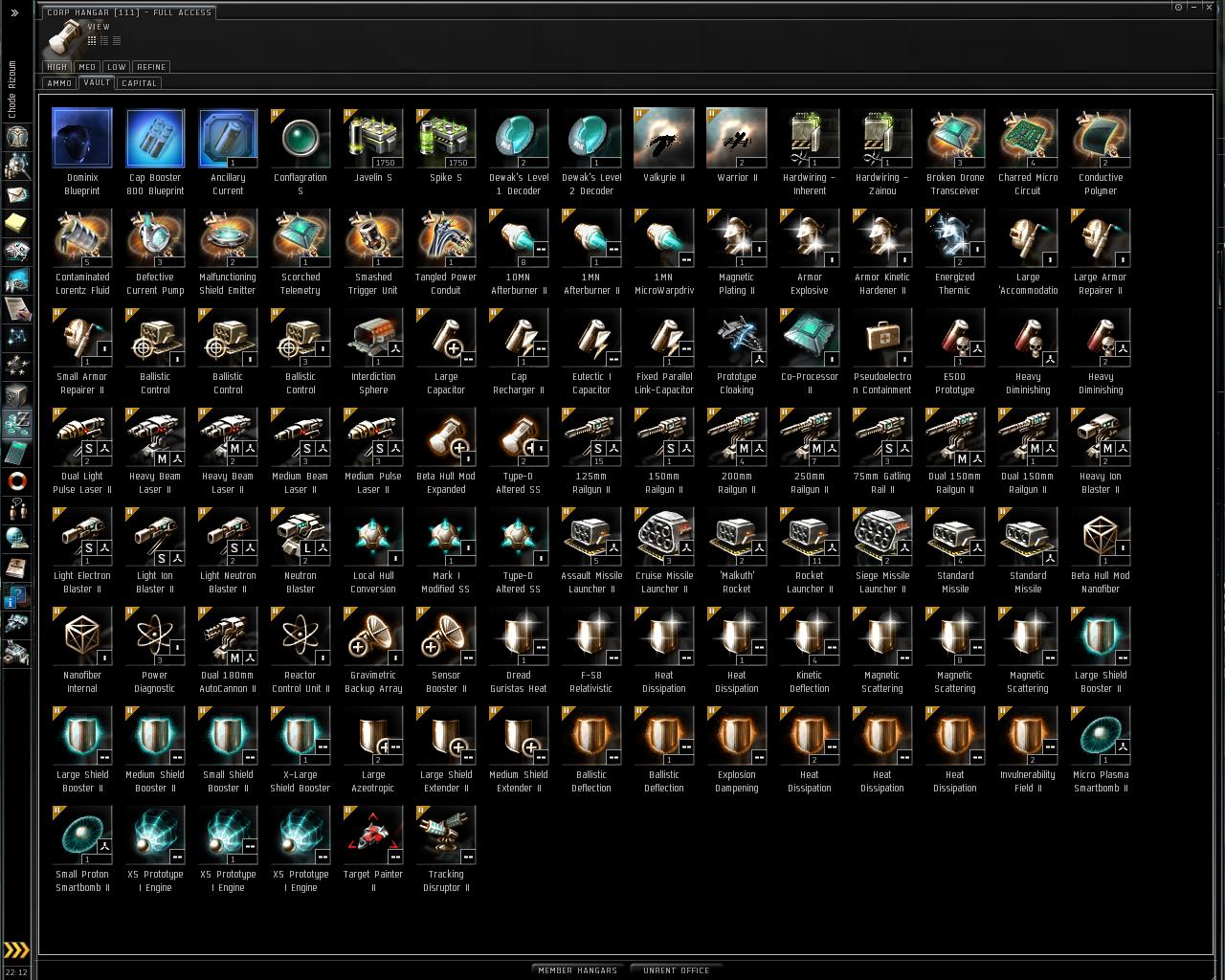The width and height of the screenshot is (1225, 980).
Task: Click the 22:12 clock in the sidebar
Action: (x=17, y=972)
